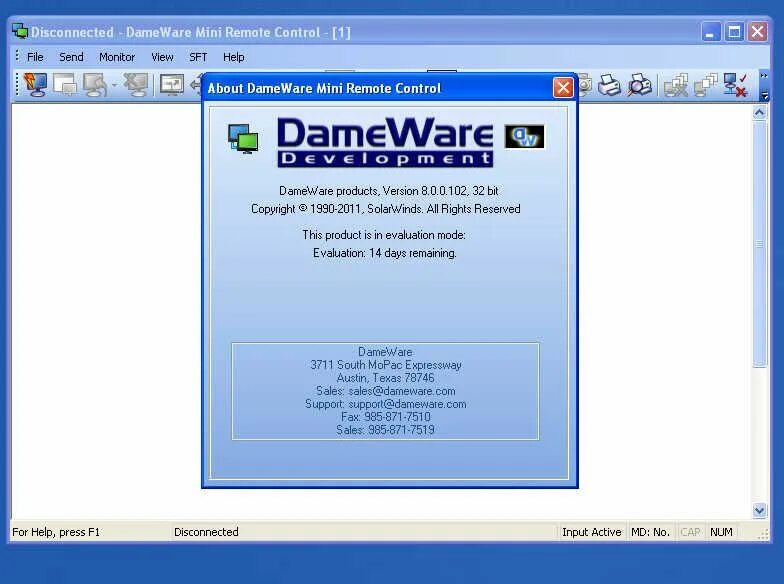This screenshot has height=584, width=784.
Task: Click the version 8.0.0.102 text line
Action: [x=388, y=190]
